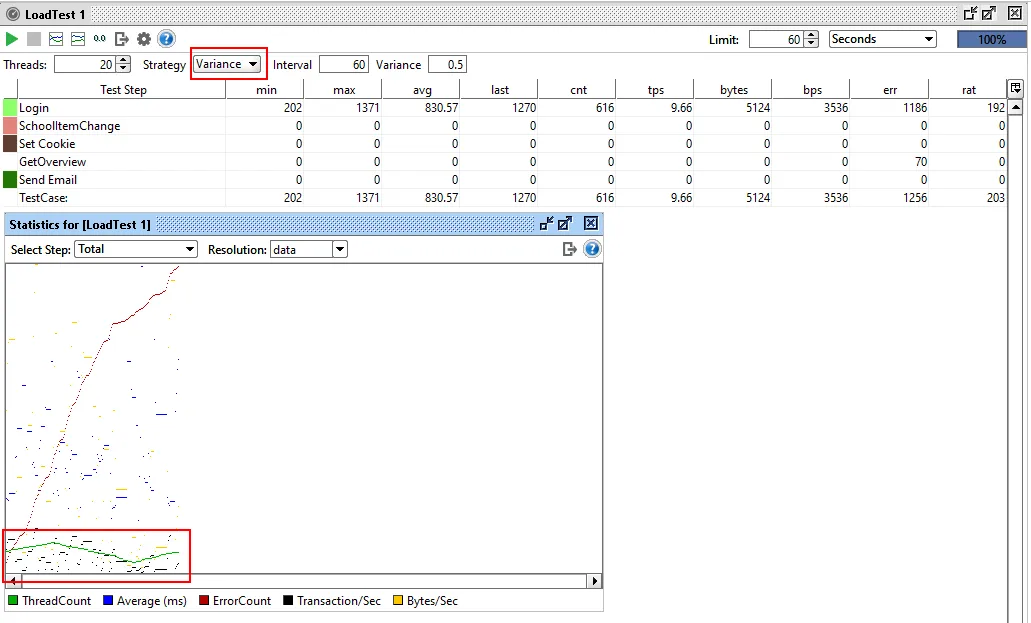Image resolution: width=1031 pixels, height=623 pixels.
Task: Maximize the LoadTest 1 internal window
Action: pyautogui.click(x=988, y=13)
